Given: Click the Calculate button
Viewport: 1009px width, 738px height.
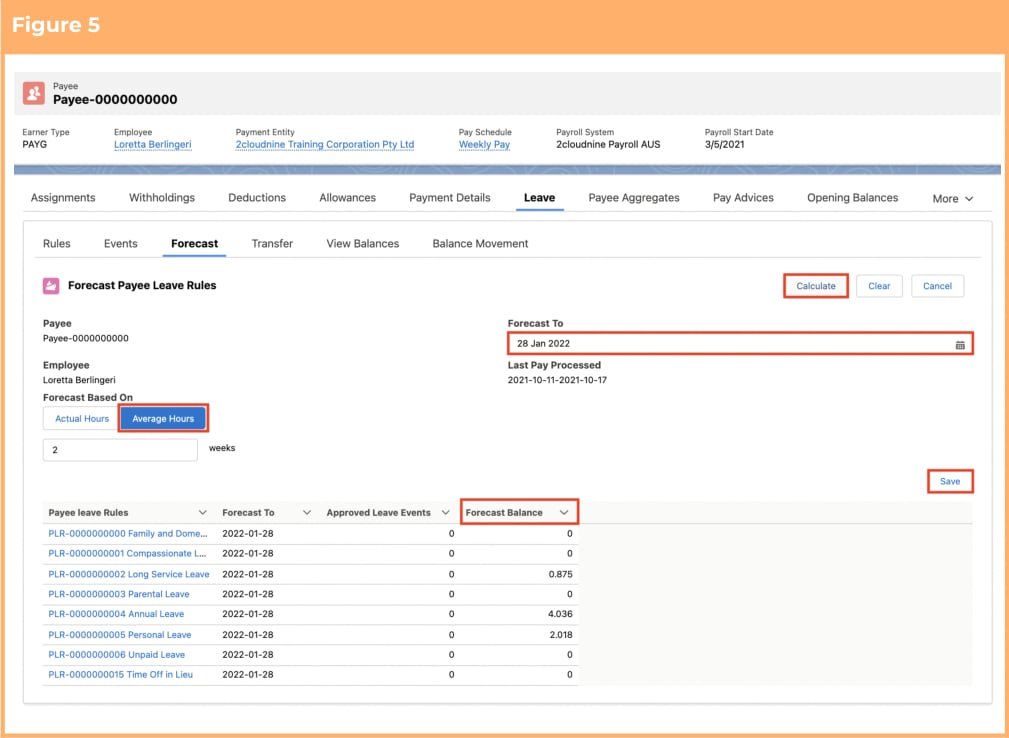Looking at the screenshot, I should (x=815, y=286).
